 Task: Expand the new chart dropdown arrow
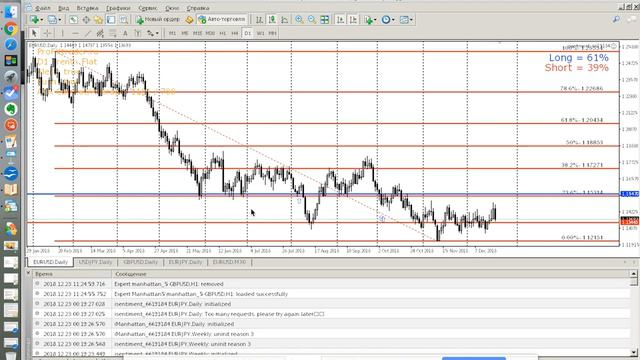point(41,20)
